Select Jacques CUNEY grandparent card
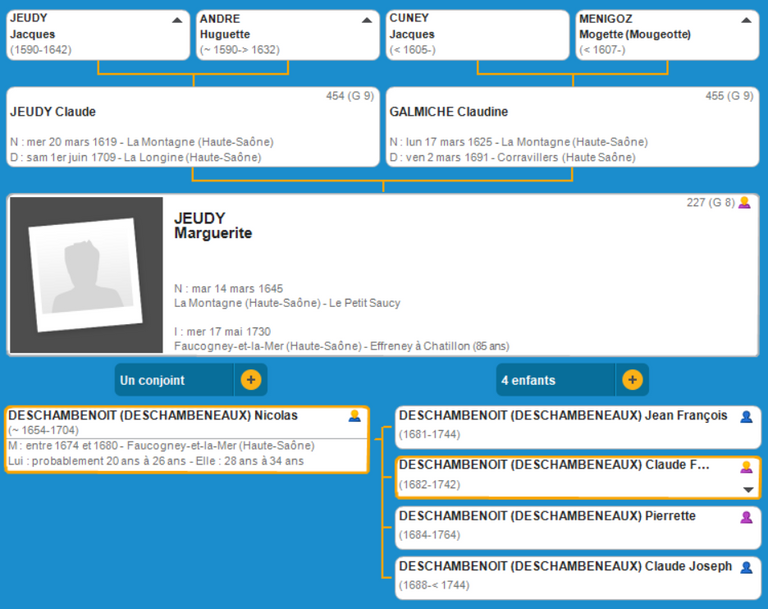Screen dimensions: 768x609 tap(476, 34)
